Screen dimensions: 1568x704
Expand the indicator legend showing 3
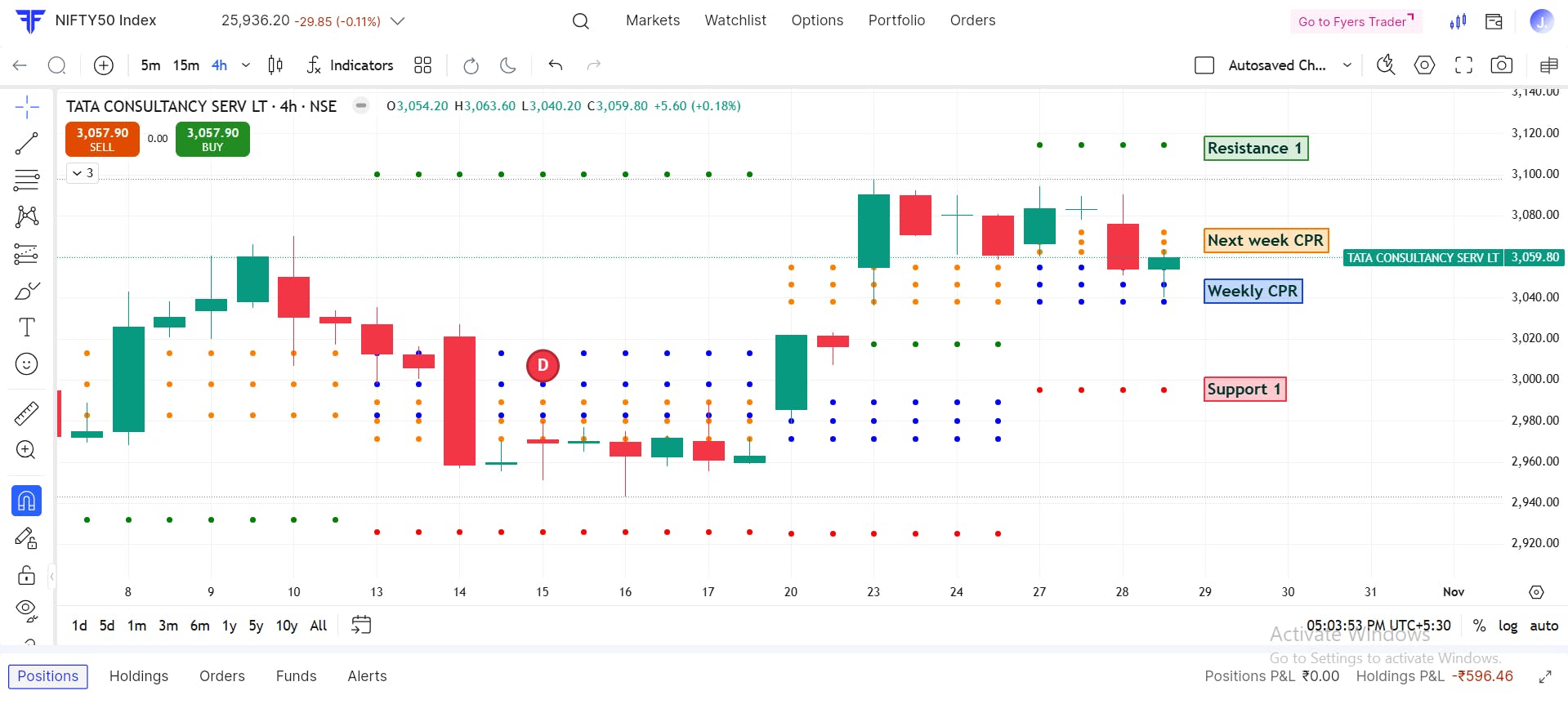point(83,173)
